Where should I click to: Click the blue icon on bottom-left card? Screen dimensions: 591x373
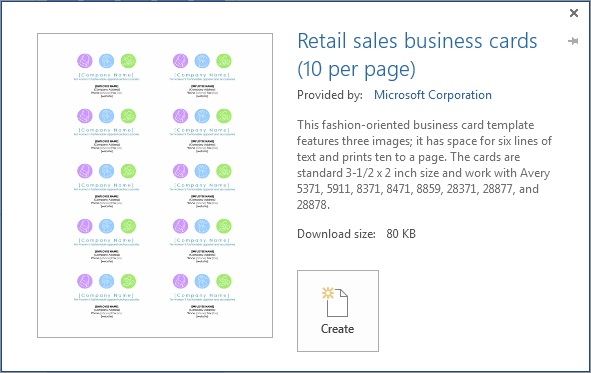(107, 281)
